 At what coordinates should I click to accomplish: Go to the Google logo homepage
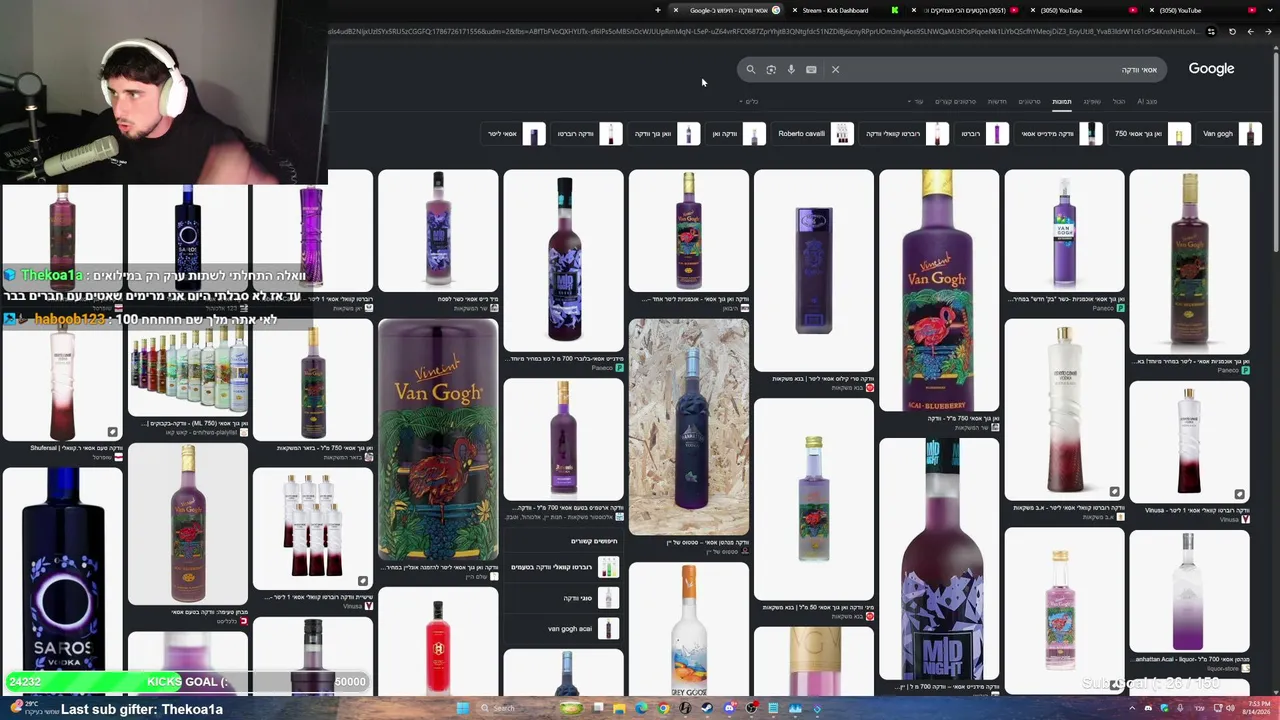1211,69
